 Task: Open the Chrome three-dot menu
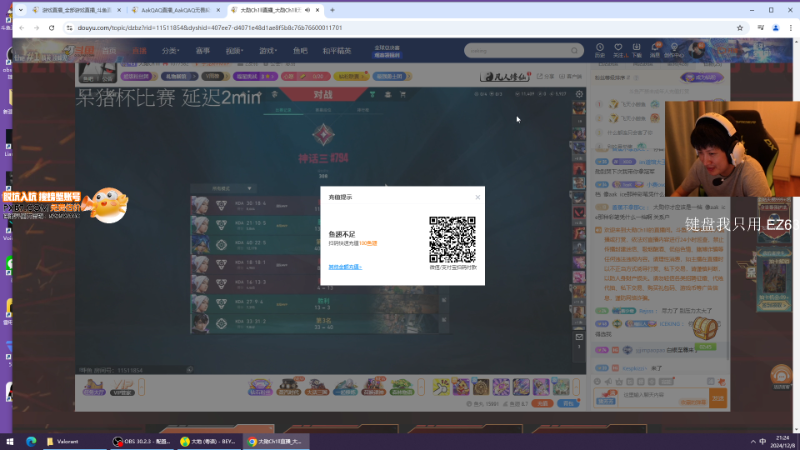(x=790, y=28)
